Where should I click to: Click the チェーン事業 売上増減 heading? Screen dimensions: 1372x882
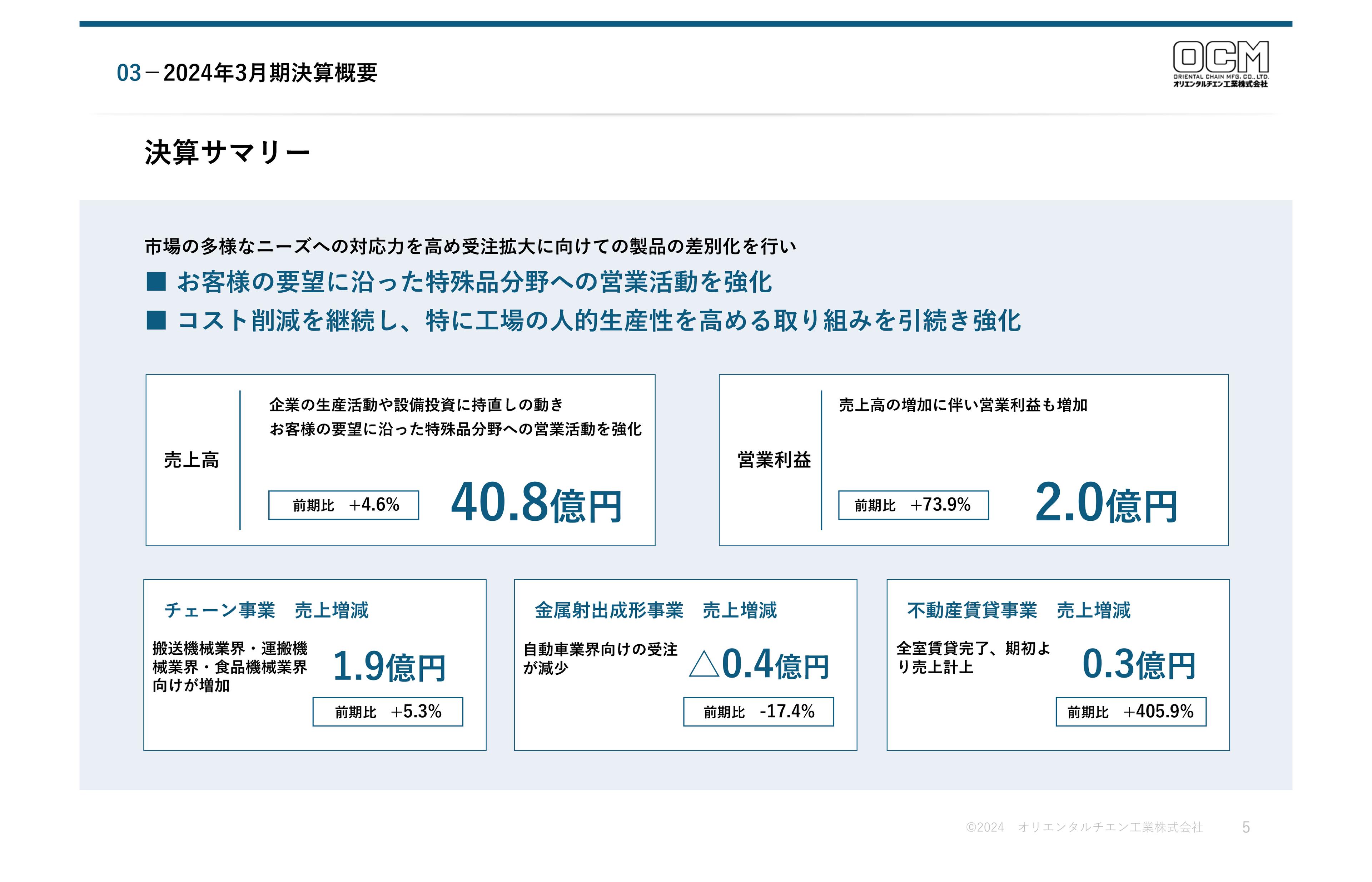point(266,610)
